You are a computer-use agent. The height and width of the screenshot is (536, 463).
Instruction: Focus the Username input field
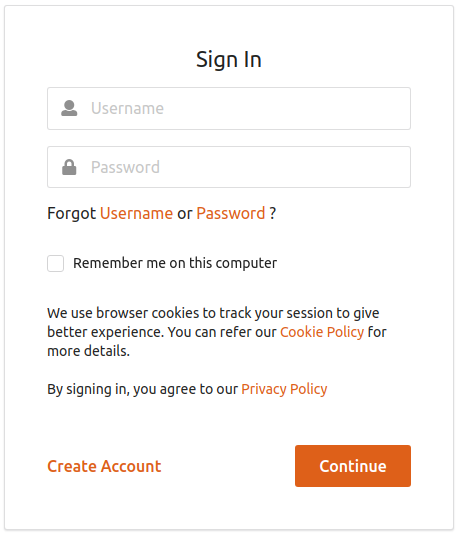(229, 108)
